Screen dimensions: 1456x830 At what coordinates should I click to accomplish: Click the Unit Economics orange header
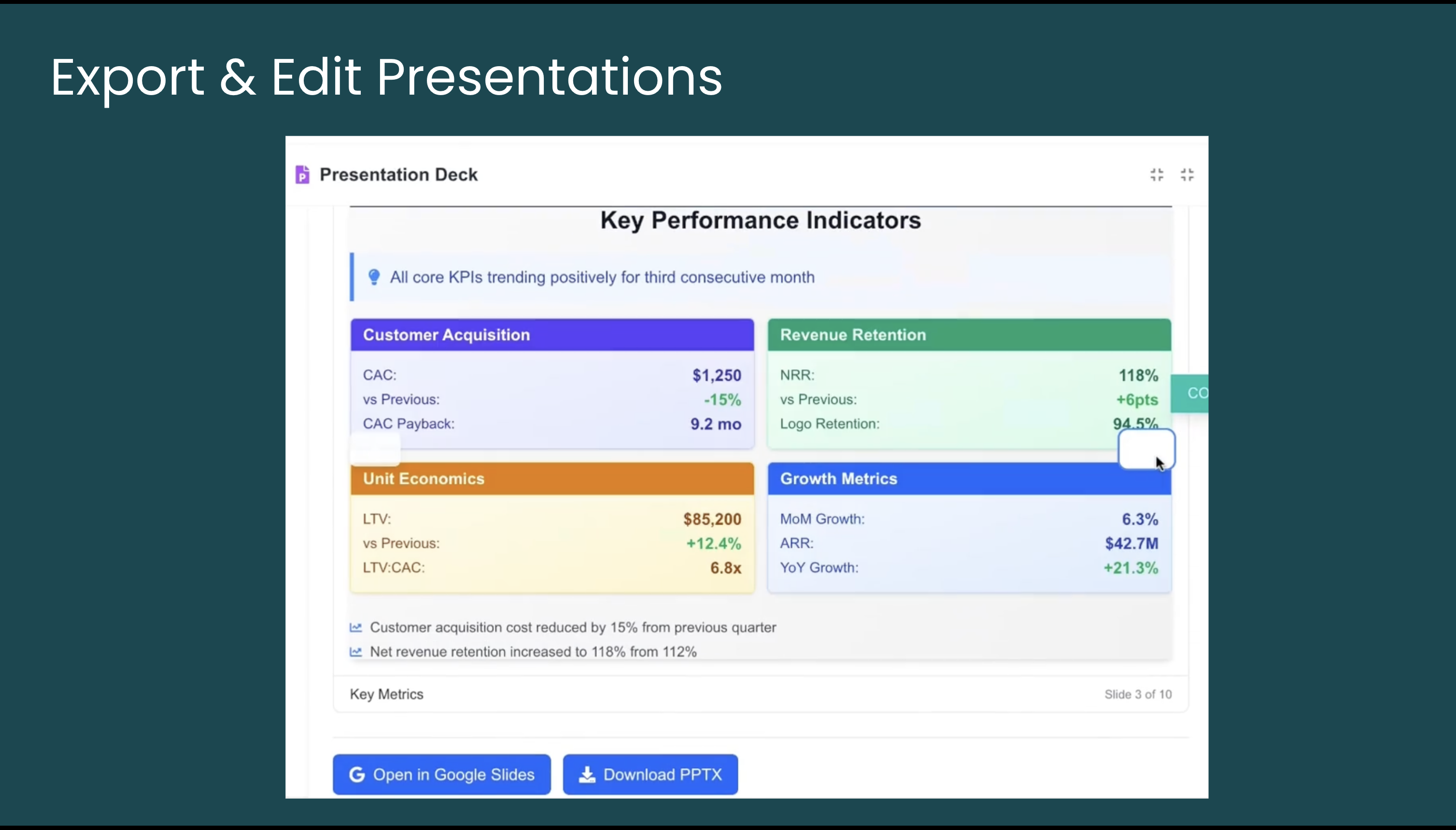pyautogui.click(x=552, y=479)
